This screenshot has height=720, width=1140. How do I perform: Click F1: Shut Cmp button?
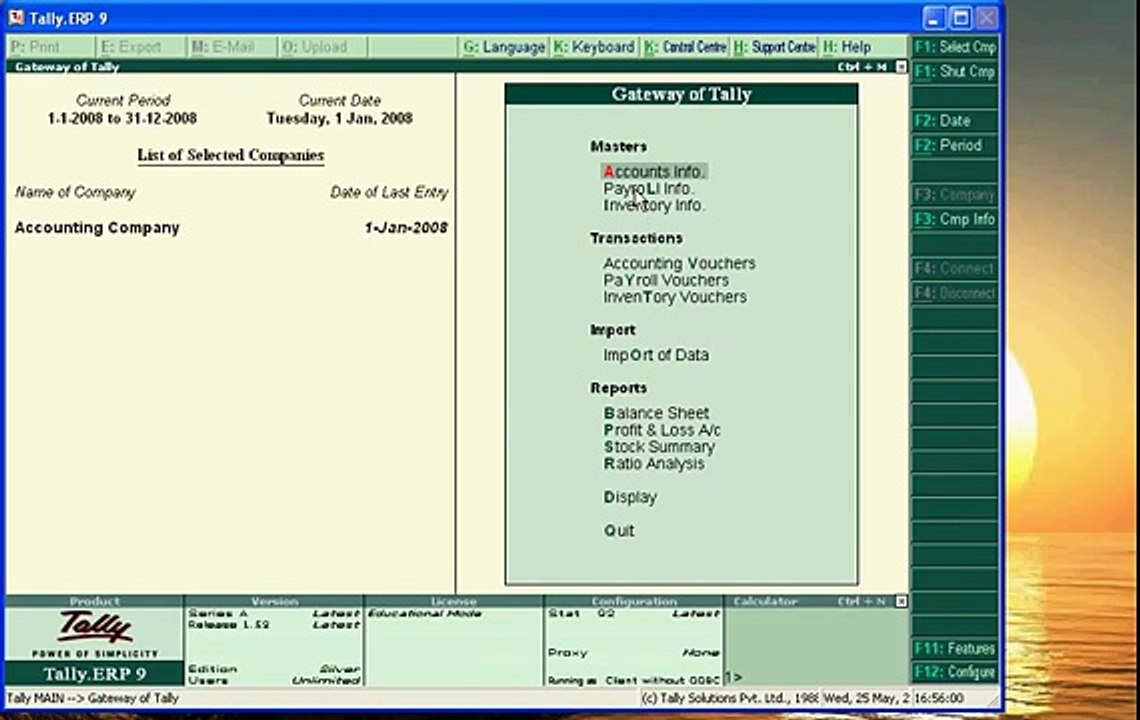click(x=955, y=72)
